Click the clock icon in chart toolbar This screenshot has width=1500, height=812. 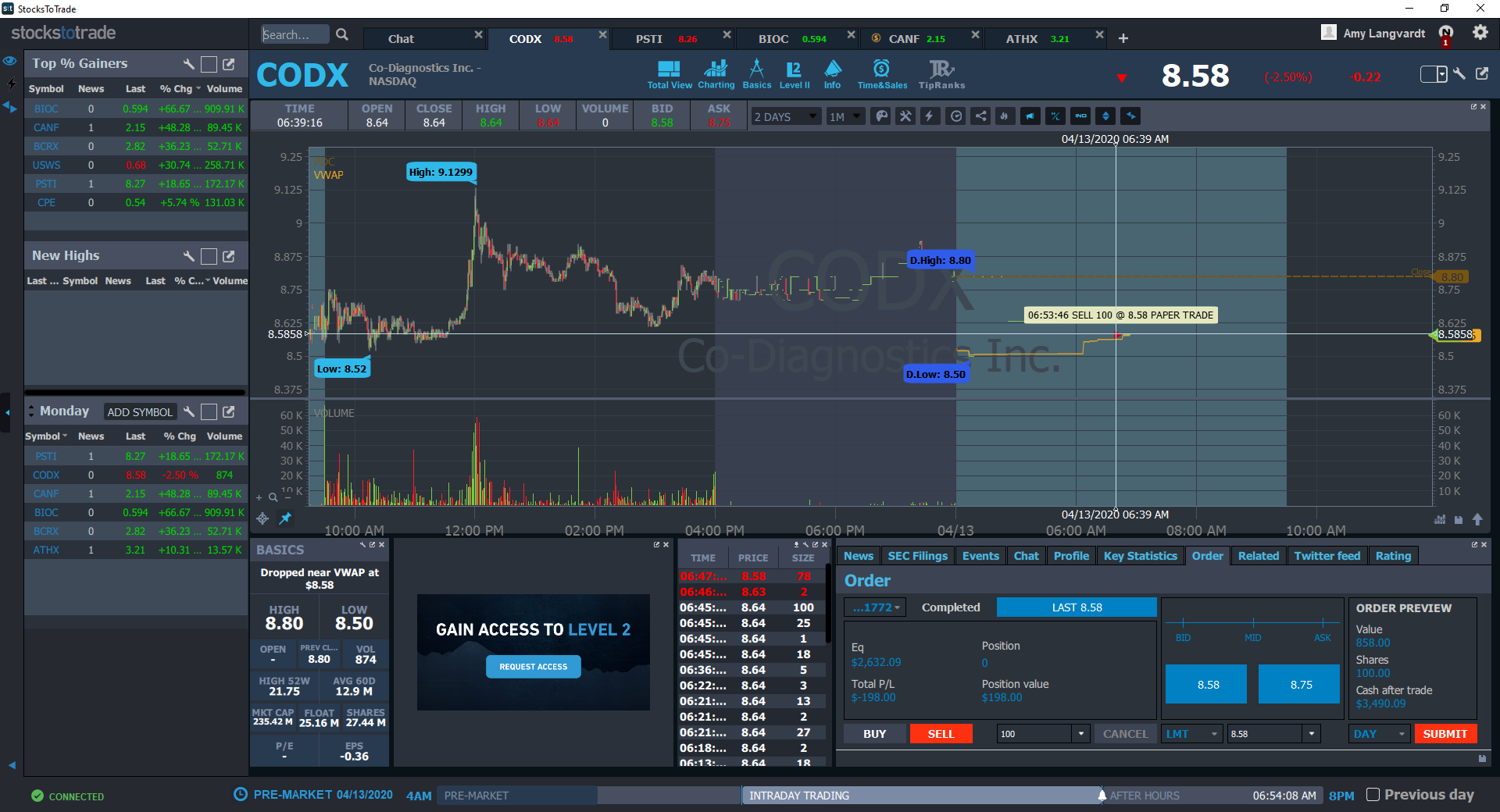955,116
